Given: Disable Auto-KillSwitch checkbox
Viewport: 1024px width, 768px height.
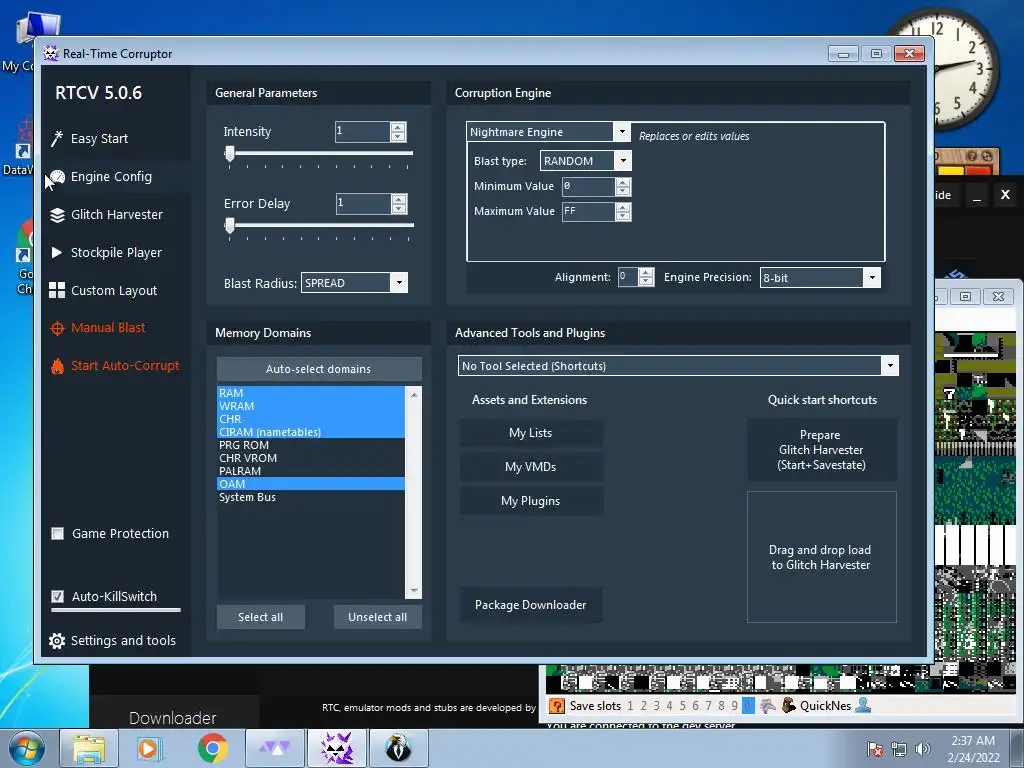Looking at the screenshot, I should pos(57,596).
